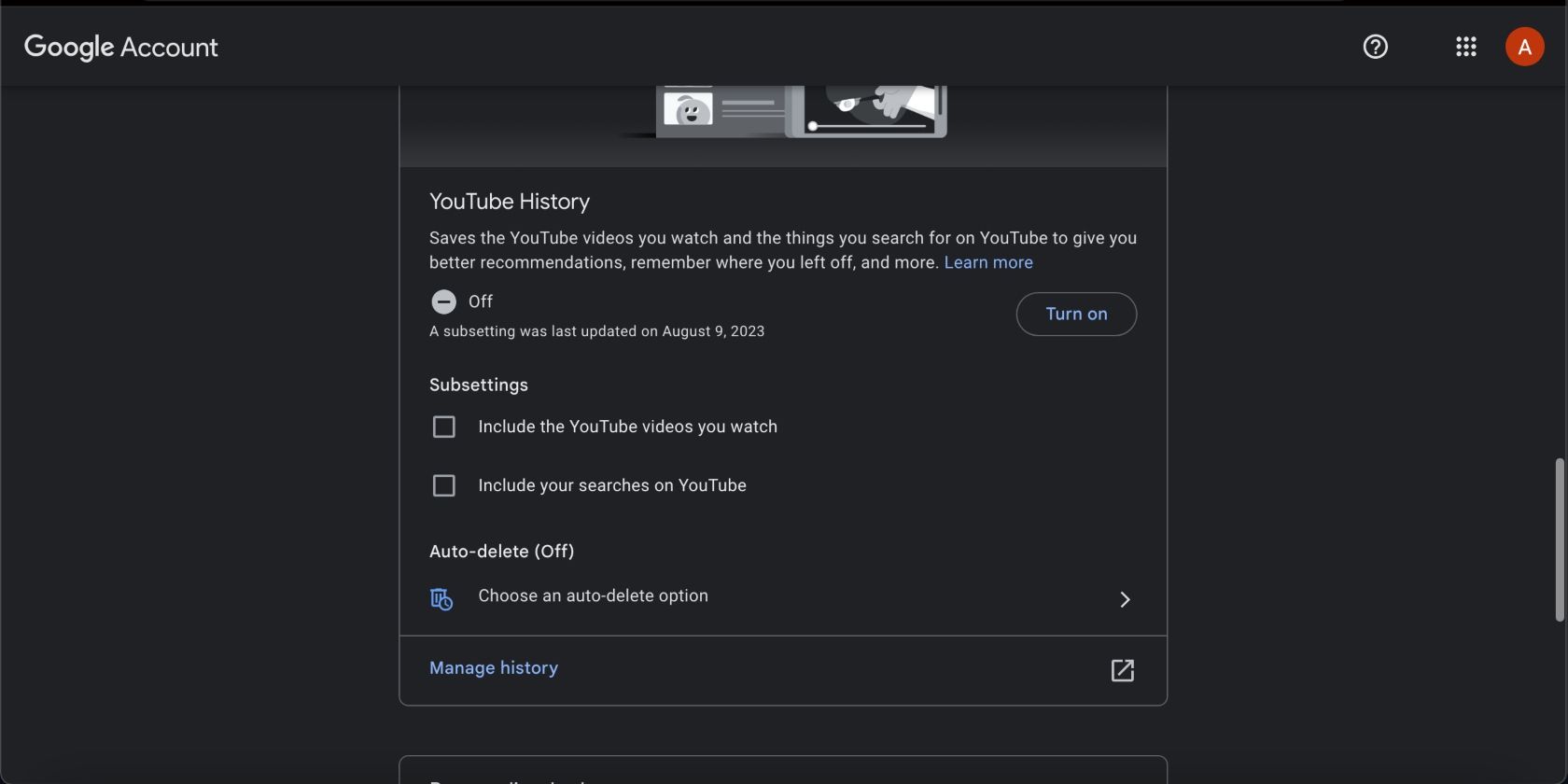
Task: Open the account avatar menu
Action: click(1524, 46)
